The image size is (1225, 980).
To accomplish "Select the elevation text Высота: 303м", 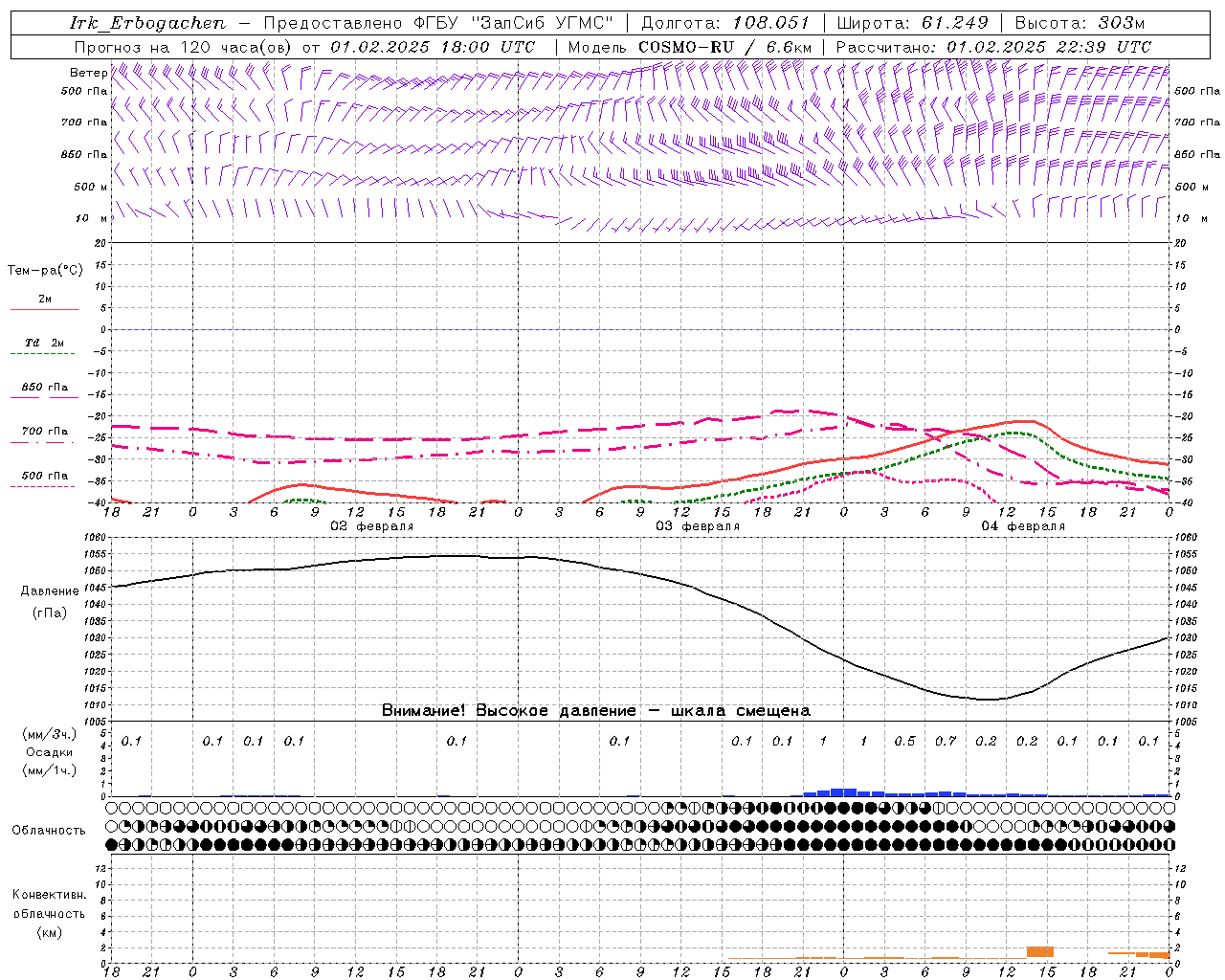I will pyautogui.click(x=1080, y=23).
